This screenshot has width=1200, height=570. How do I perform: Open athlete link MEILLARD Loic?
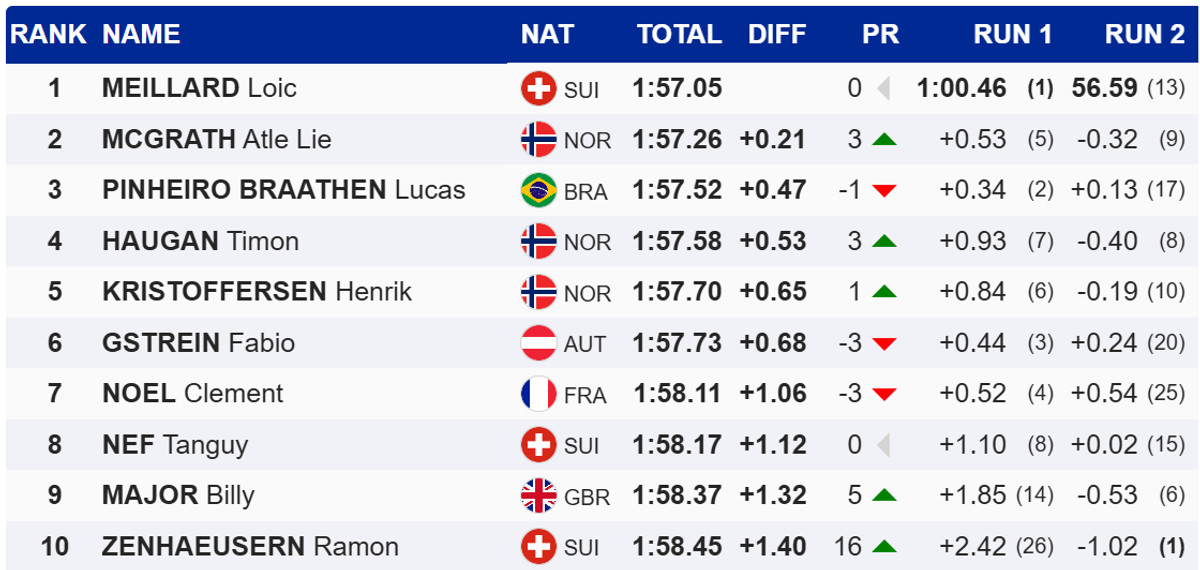pyautogui.click(x=199, y=88)
